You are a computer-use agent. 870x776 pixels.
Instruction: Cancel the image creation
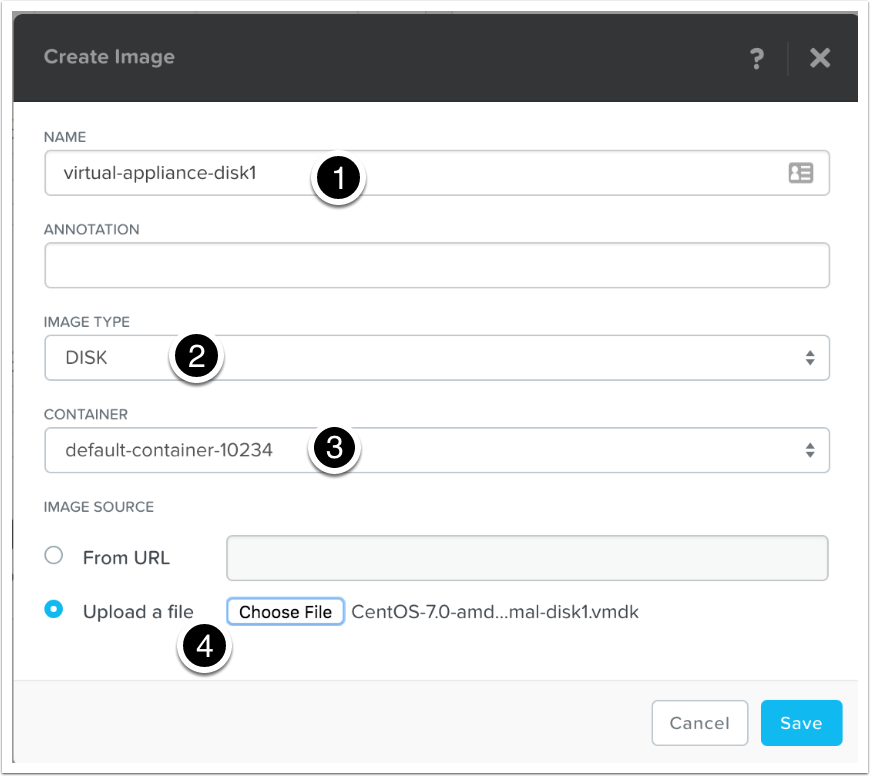coord(699,723)
